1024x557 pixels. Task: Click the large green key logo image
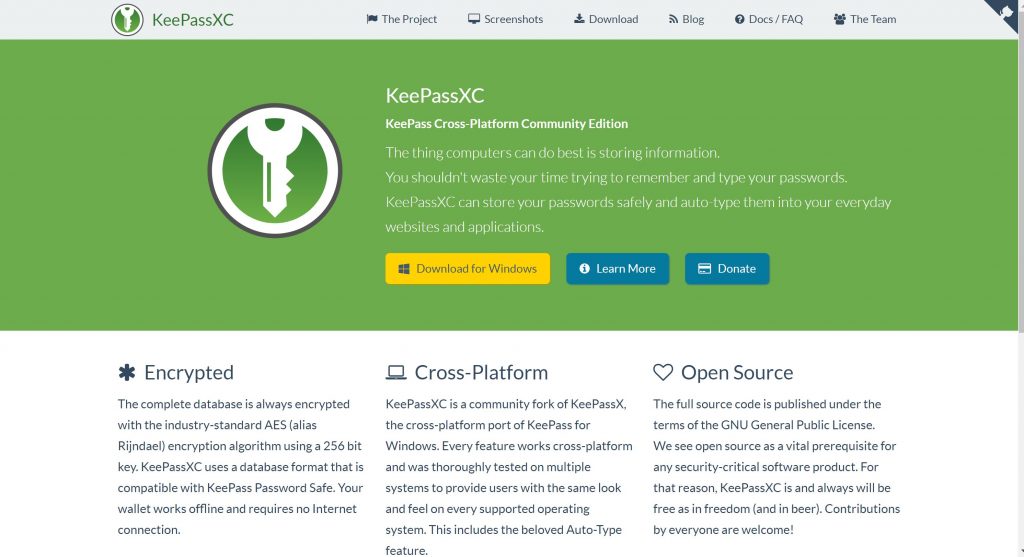point(275,170)
